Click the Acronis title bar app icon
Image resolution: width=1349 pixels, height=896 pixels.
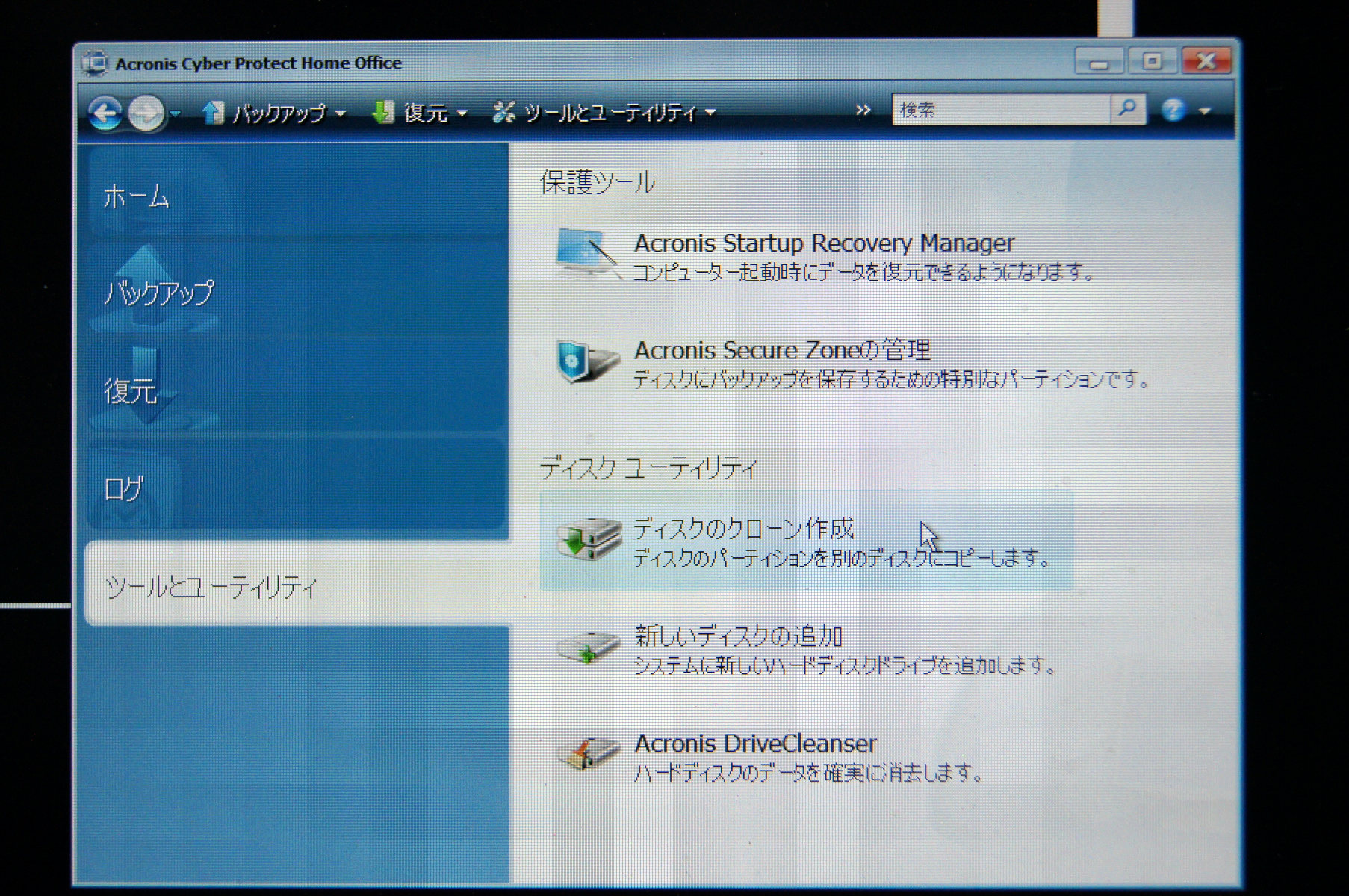pyautogui.click(x=95, y=63)
